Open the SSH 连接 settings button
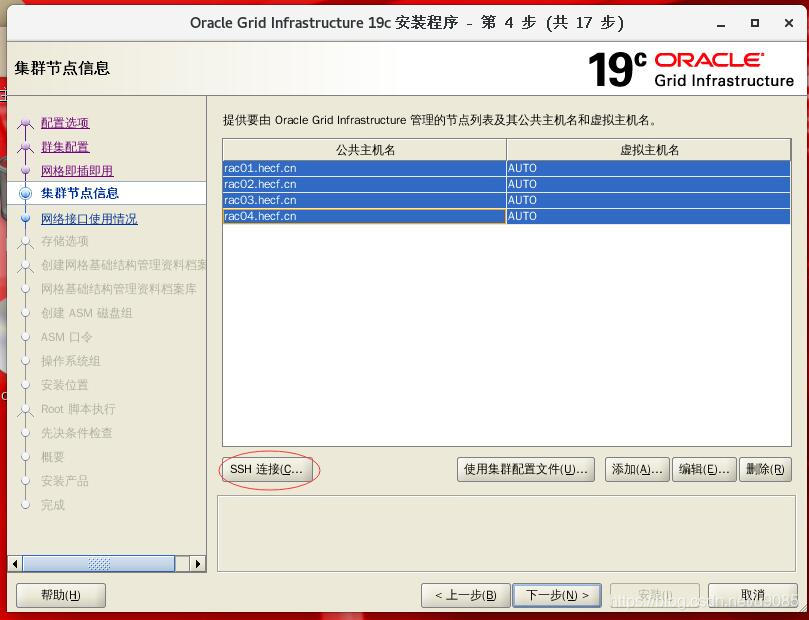The image size is (809, 620). (x=267, y=469)
